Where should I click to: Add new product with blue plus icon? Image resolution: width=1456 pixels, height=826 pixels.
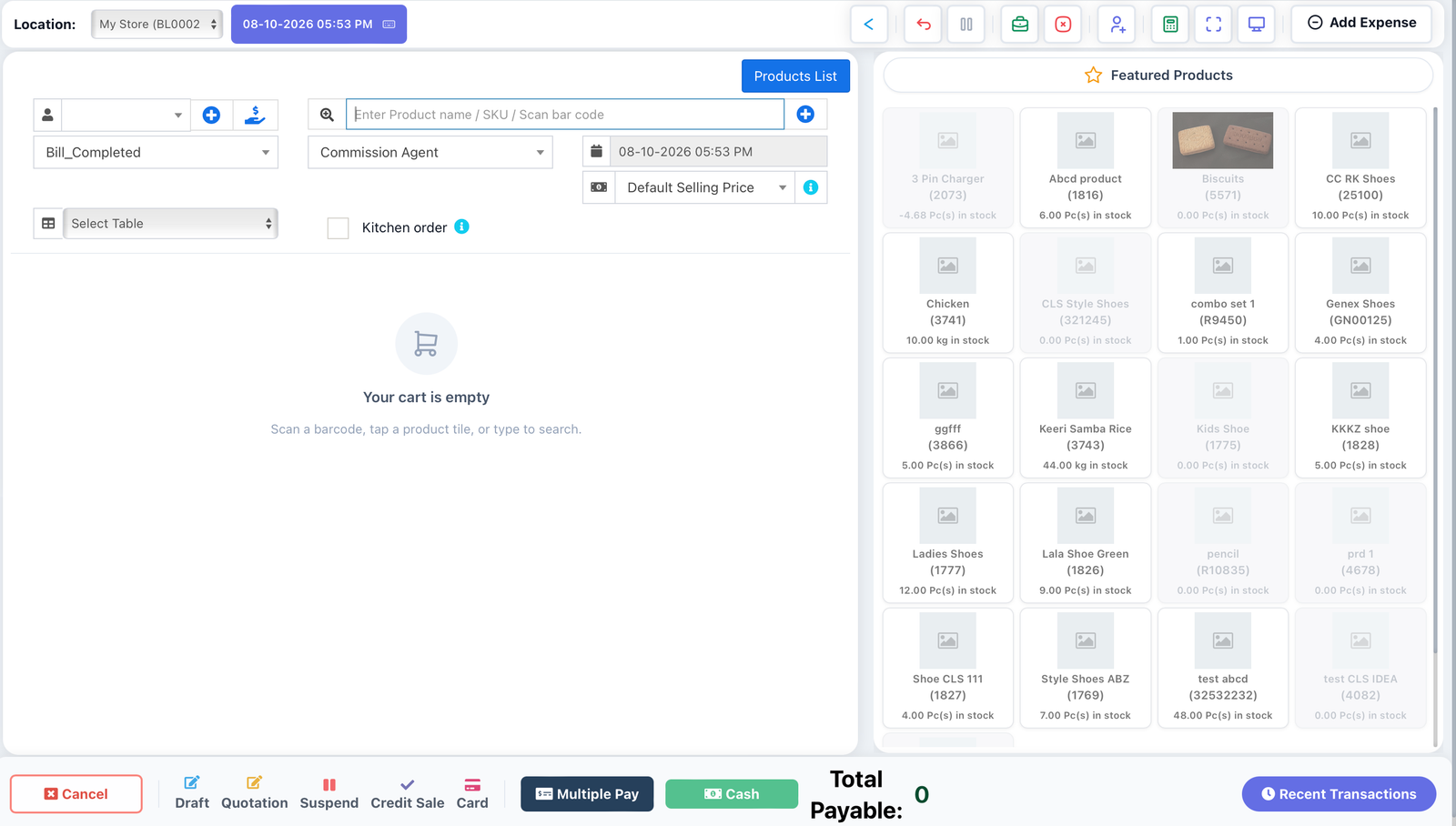[805, 115]
